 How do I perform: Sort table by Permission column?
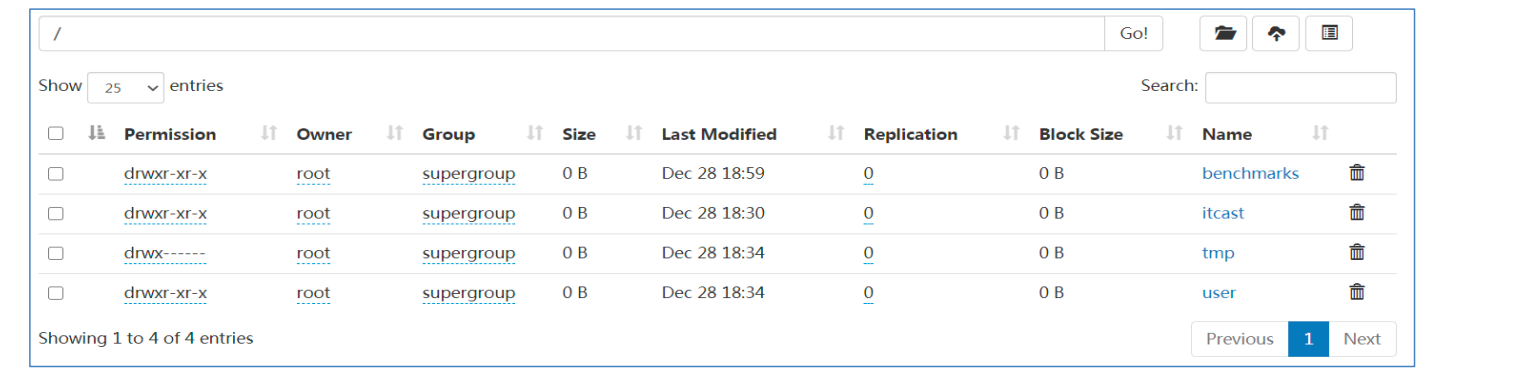[170, 134]
